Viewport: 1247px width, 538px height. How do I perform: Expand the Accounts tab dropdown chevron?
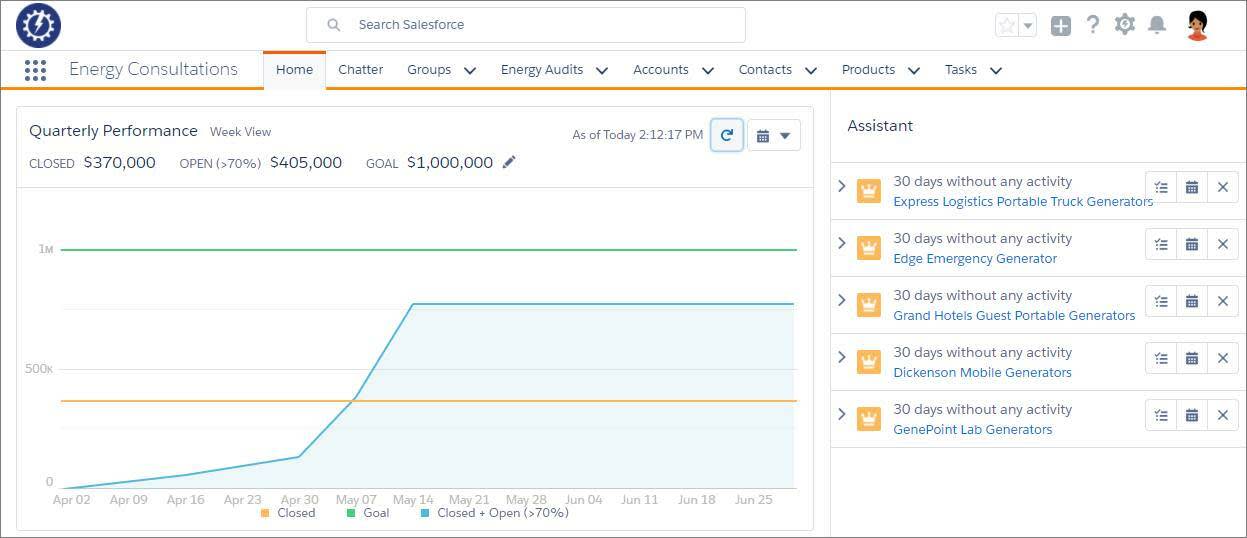tap(708, 71)
